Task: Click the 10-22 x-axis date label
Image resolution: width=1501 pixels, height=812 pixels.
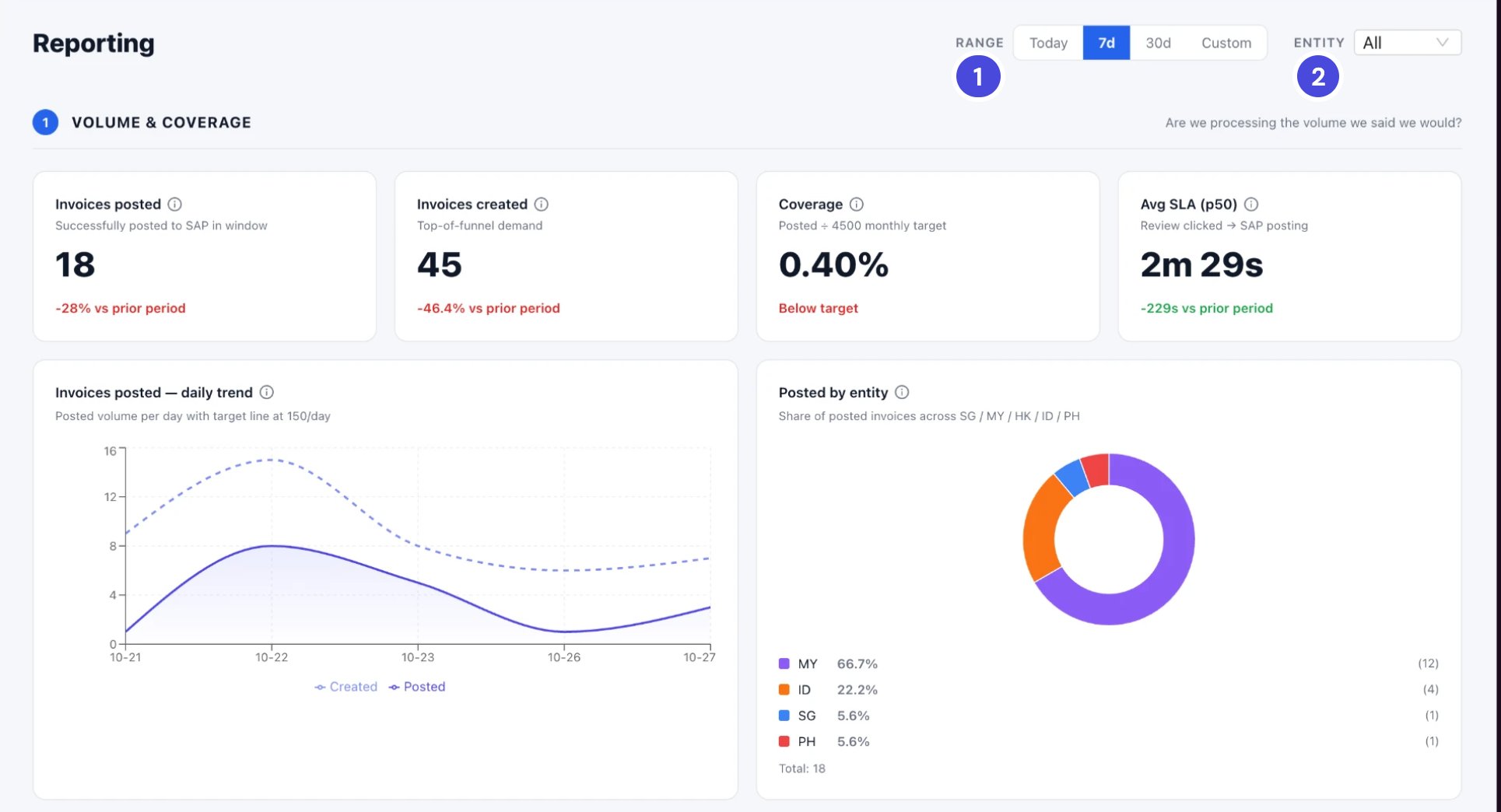Action: [x=272, y=657]
